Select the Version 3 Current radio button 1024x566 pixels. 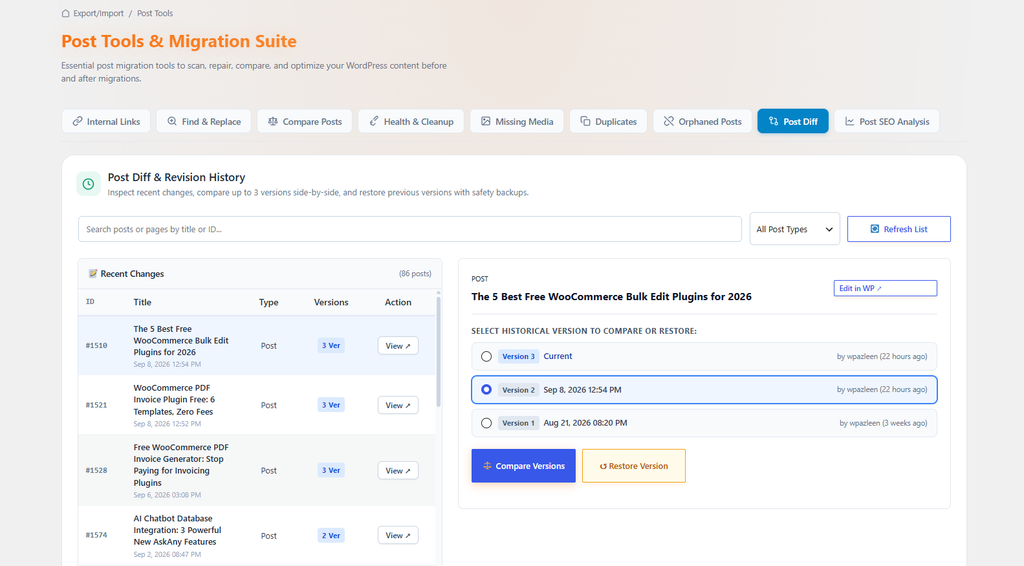(487, 356)
